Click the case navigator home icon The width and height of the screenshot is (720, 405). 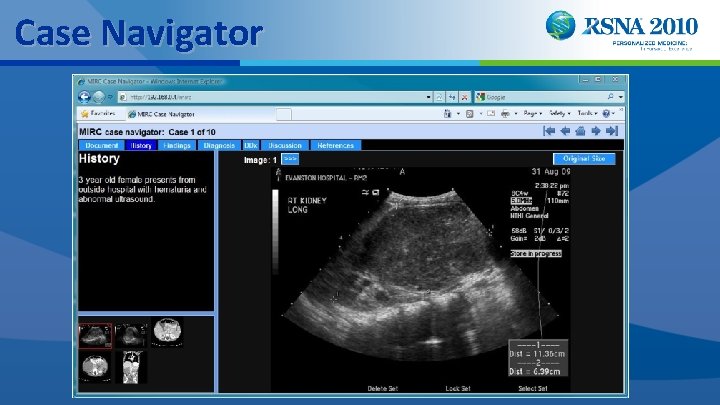click(580, 131)
